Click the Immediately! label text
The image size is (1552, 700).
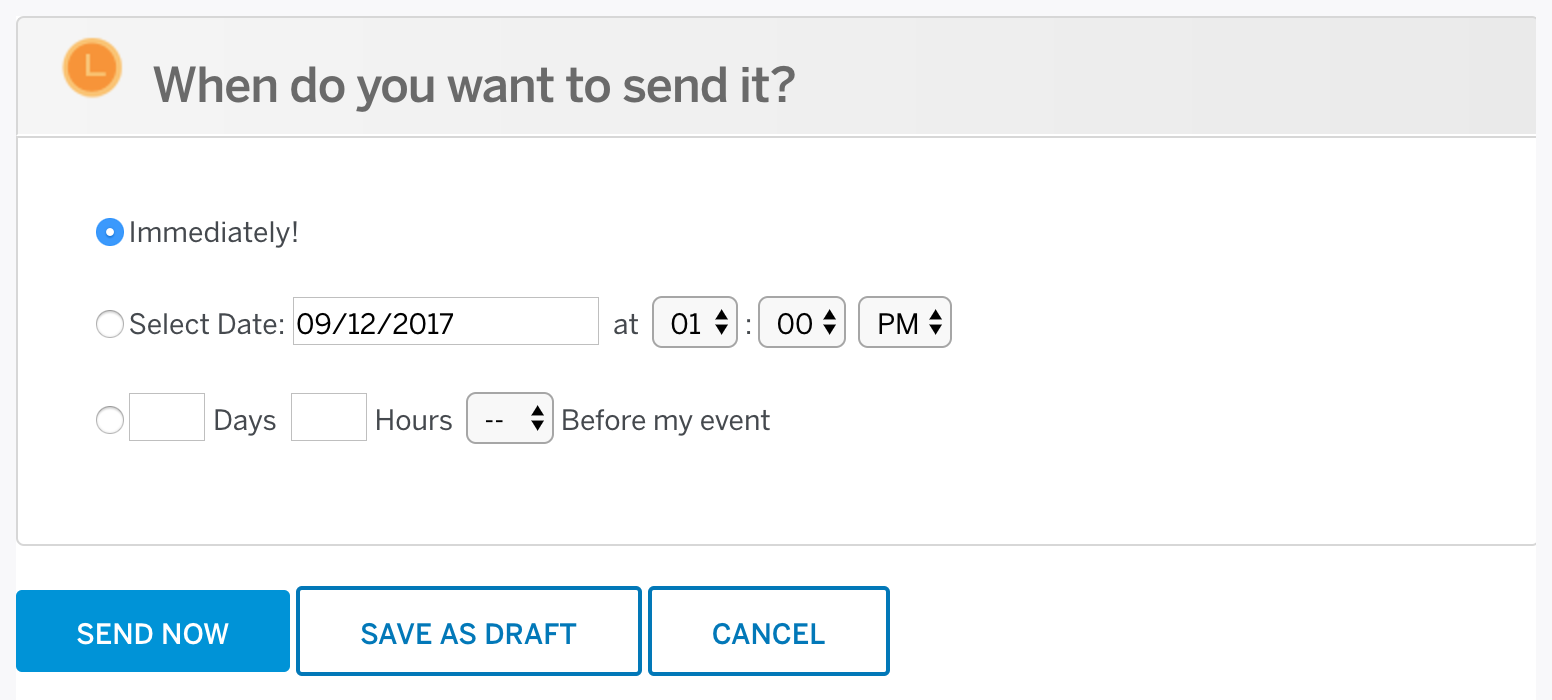click(214, 233)
